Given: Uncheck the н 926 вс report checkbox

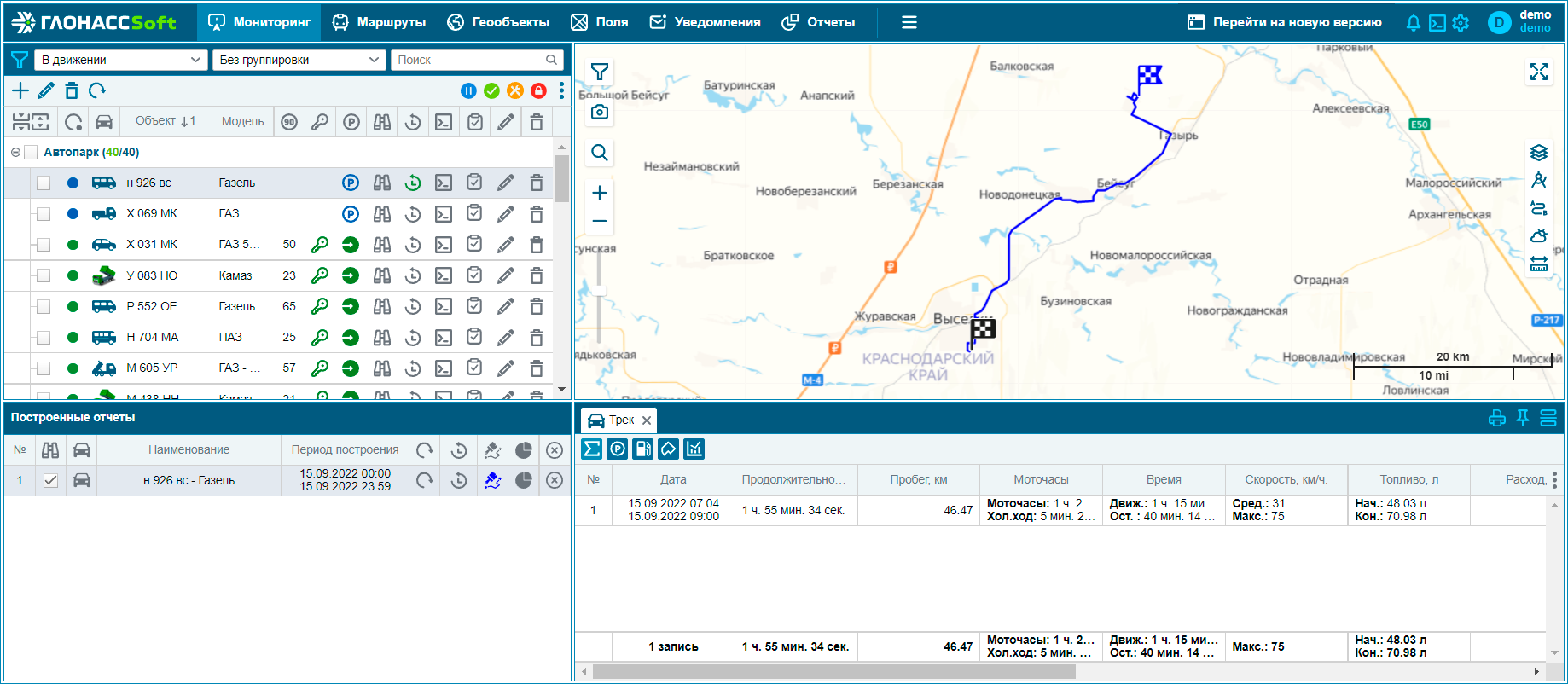Looking at the screenshot, I should pyautogui.click(x=50, y=481).
